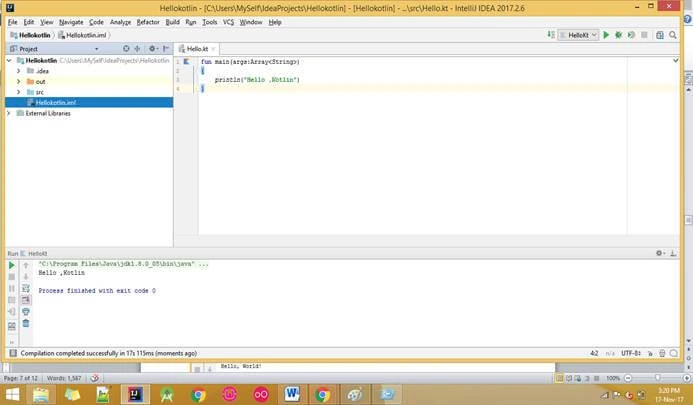Open the Refactor menu

tap(148, 22)
